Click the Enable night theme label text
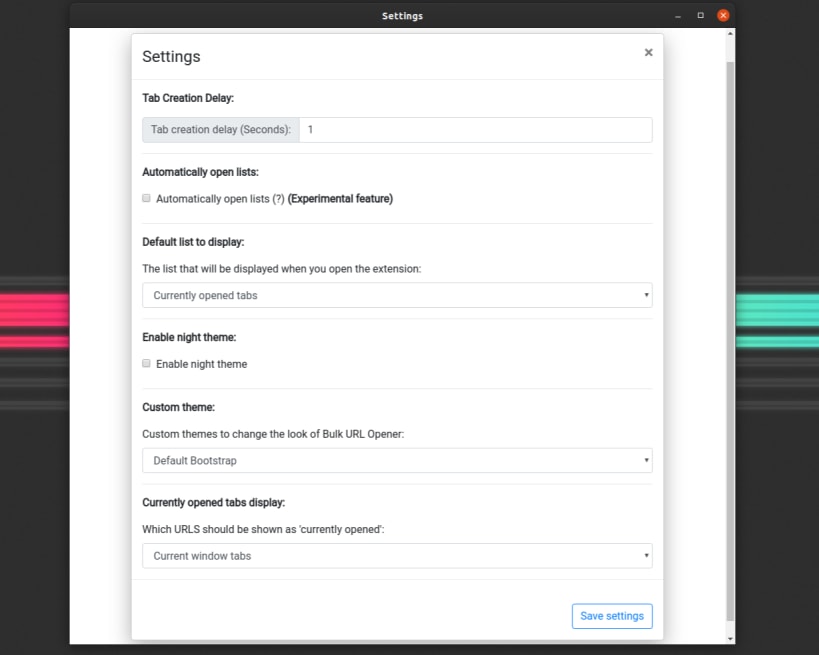Viewport: 819px width, 655px height. tap(202, 364)
